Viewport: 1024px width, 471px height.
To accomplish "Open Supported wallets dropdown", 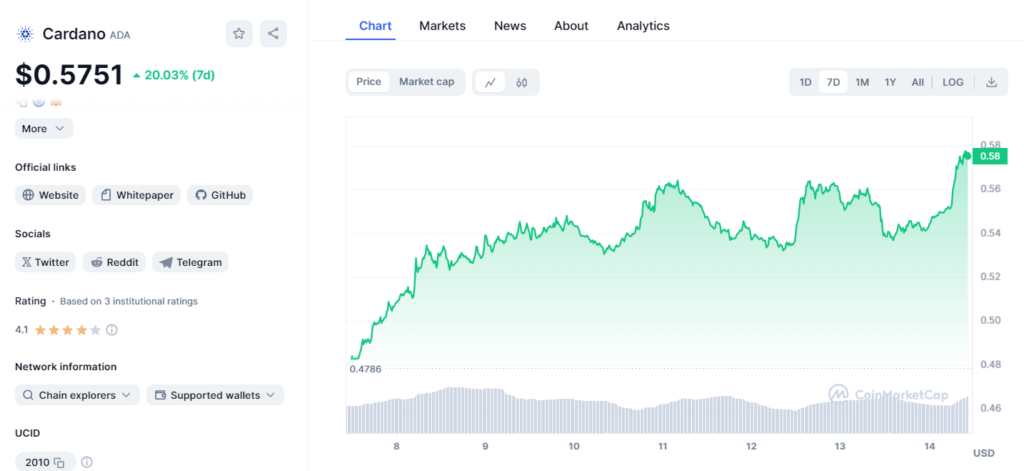I will point(215,395).
